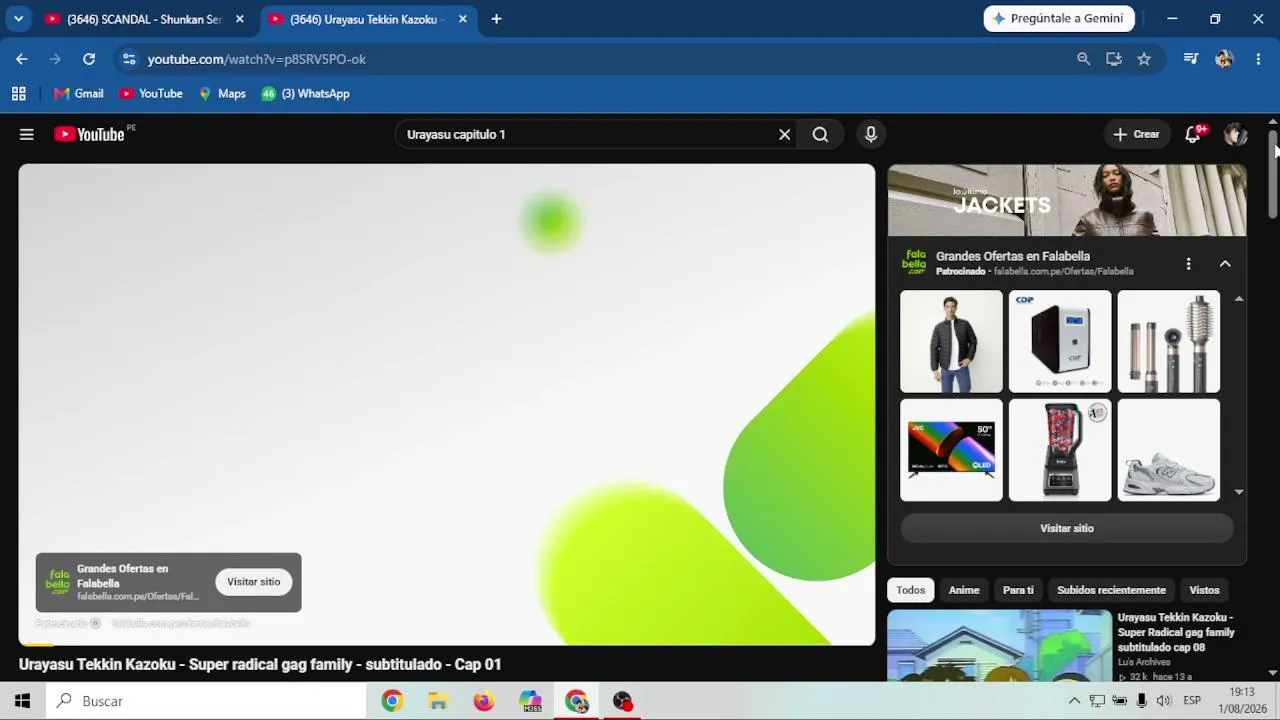Open the cap 08 video thumbnail

pyautogui.click(x=999, y=646)
